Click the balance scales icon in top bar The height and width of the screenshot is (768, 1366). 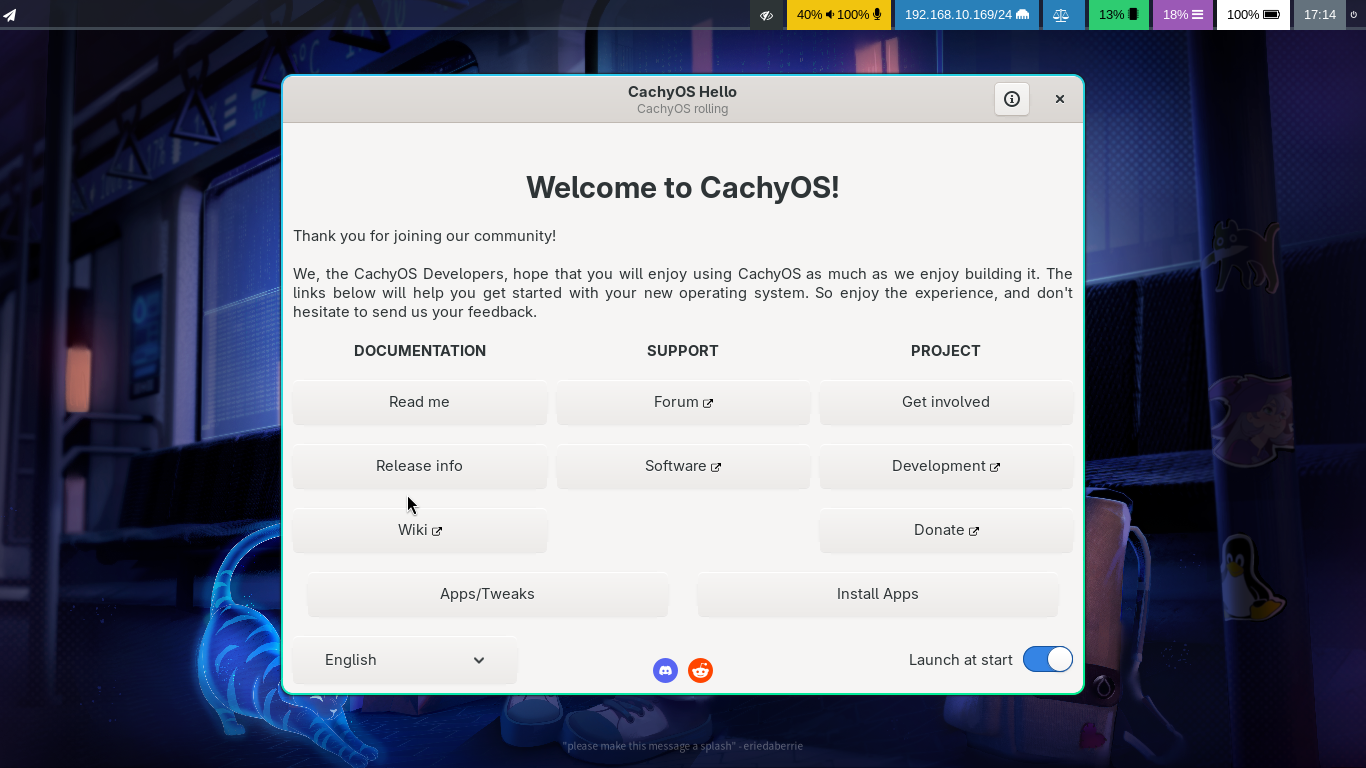coord(1061,15)
